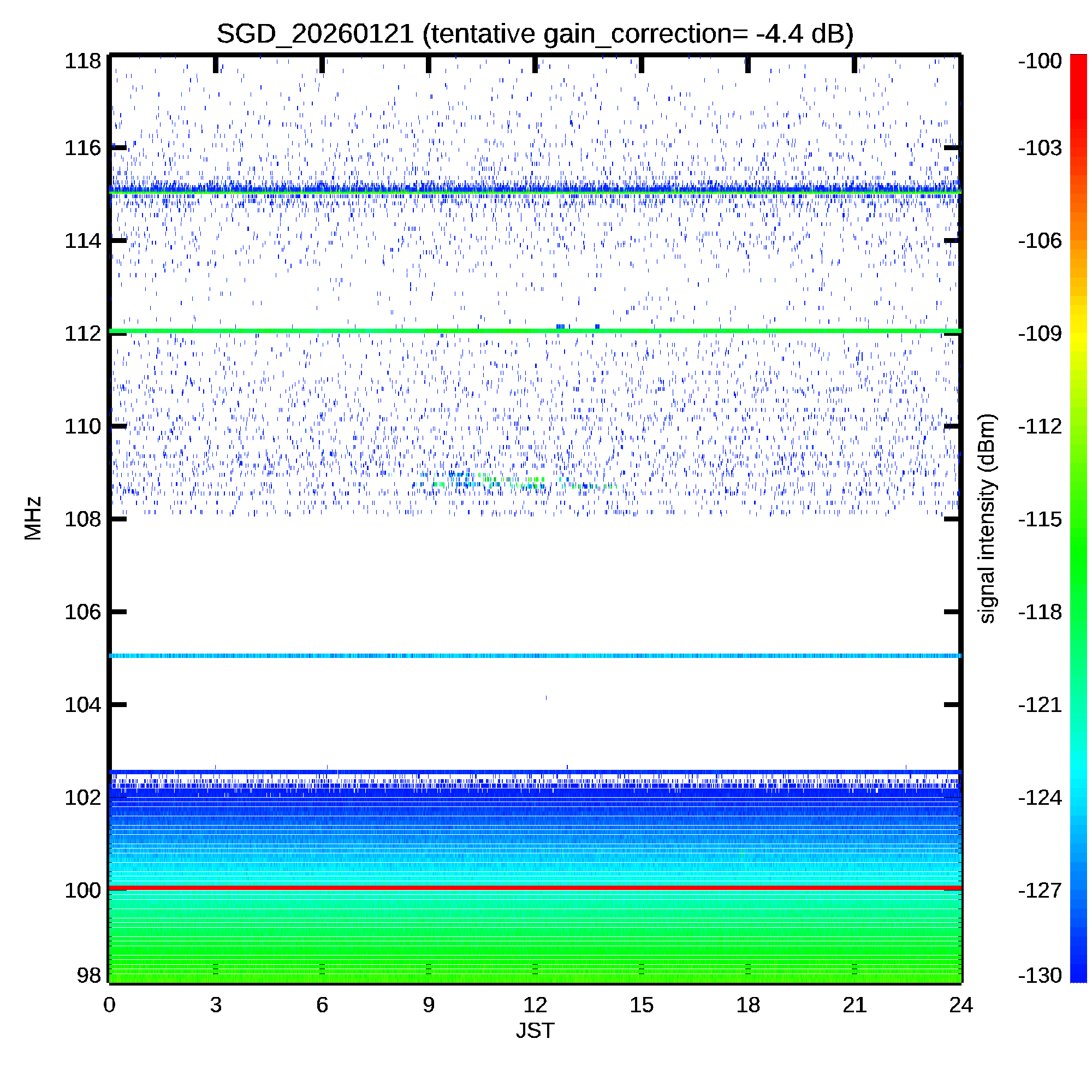Click the red 100 MHz signal line

click(x=535, y=888)
